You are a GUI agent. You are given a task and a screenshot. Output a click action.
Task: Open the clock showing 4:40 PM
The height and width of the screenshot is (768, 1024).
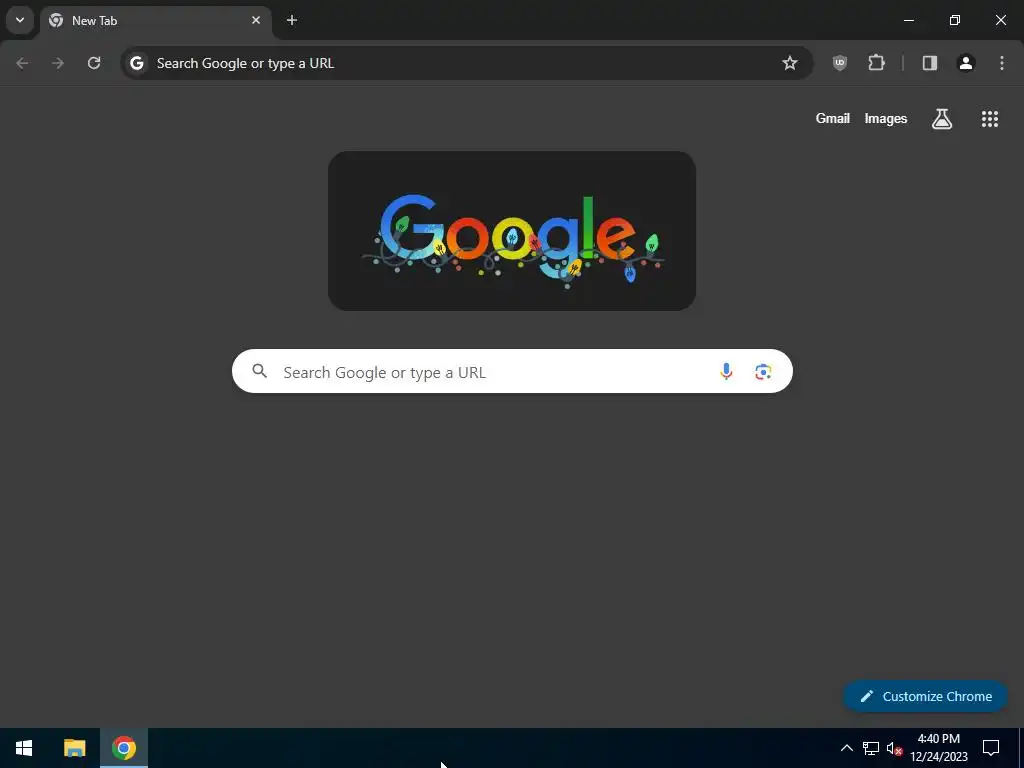click(939, 748)
